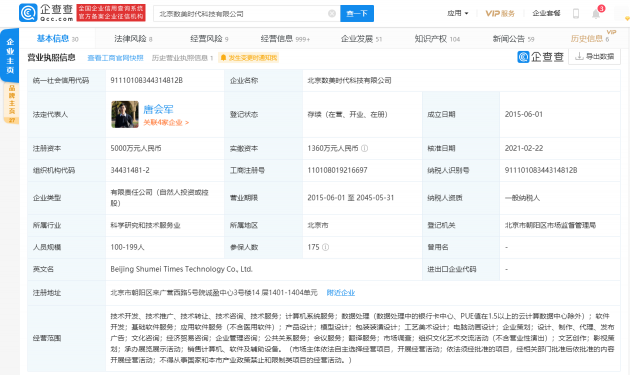The height and width of the screenshot is (375, 630).
Task: Open 查看工商官网快照 link
Action: [115, 58]
